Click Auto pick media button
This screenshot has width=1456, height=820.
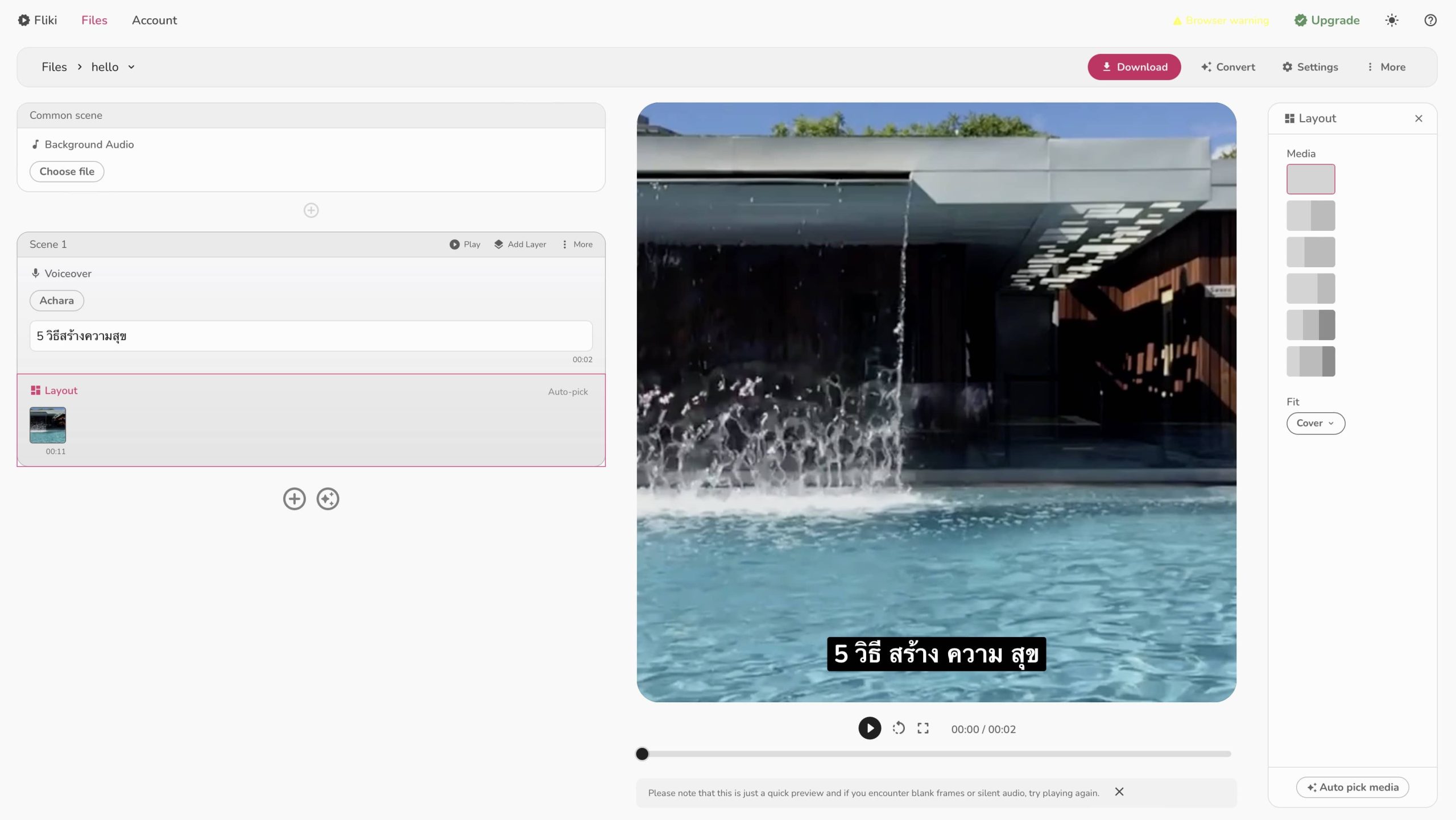1352,787
